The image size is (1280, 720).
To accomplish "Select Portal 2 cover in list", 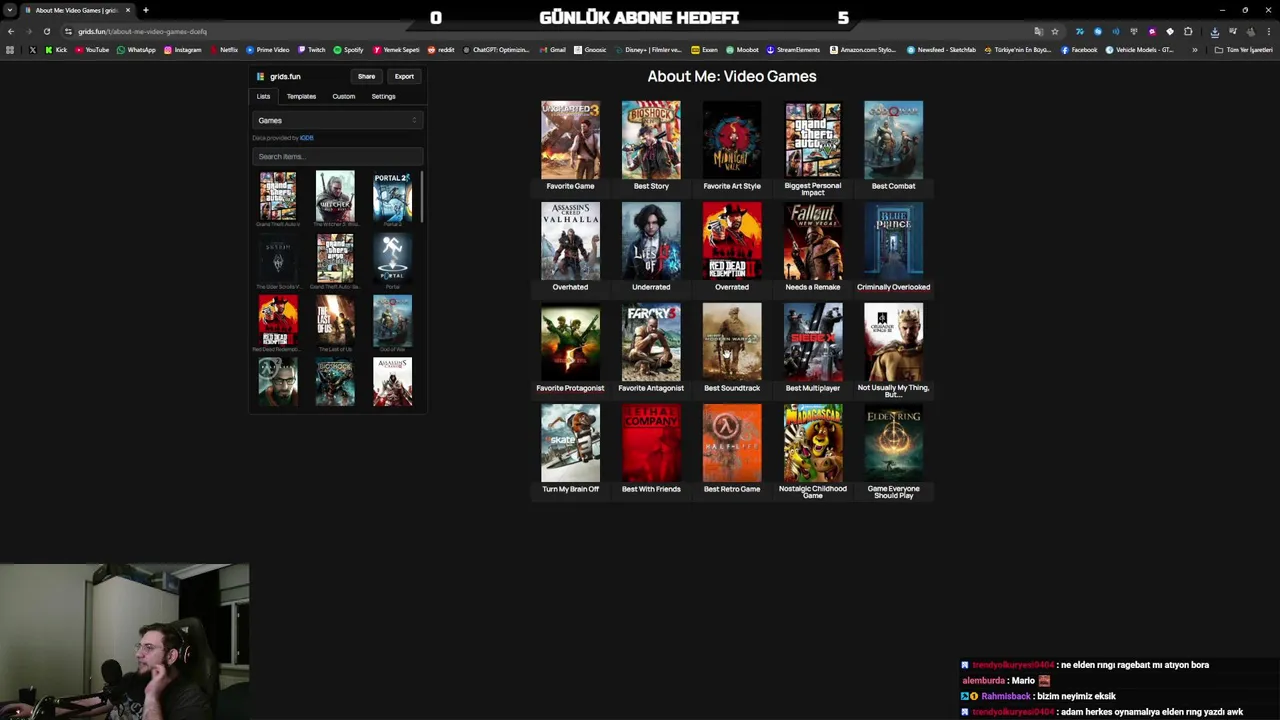I will (x=392, y=196).
